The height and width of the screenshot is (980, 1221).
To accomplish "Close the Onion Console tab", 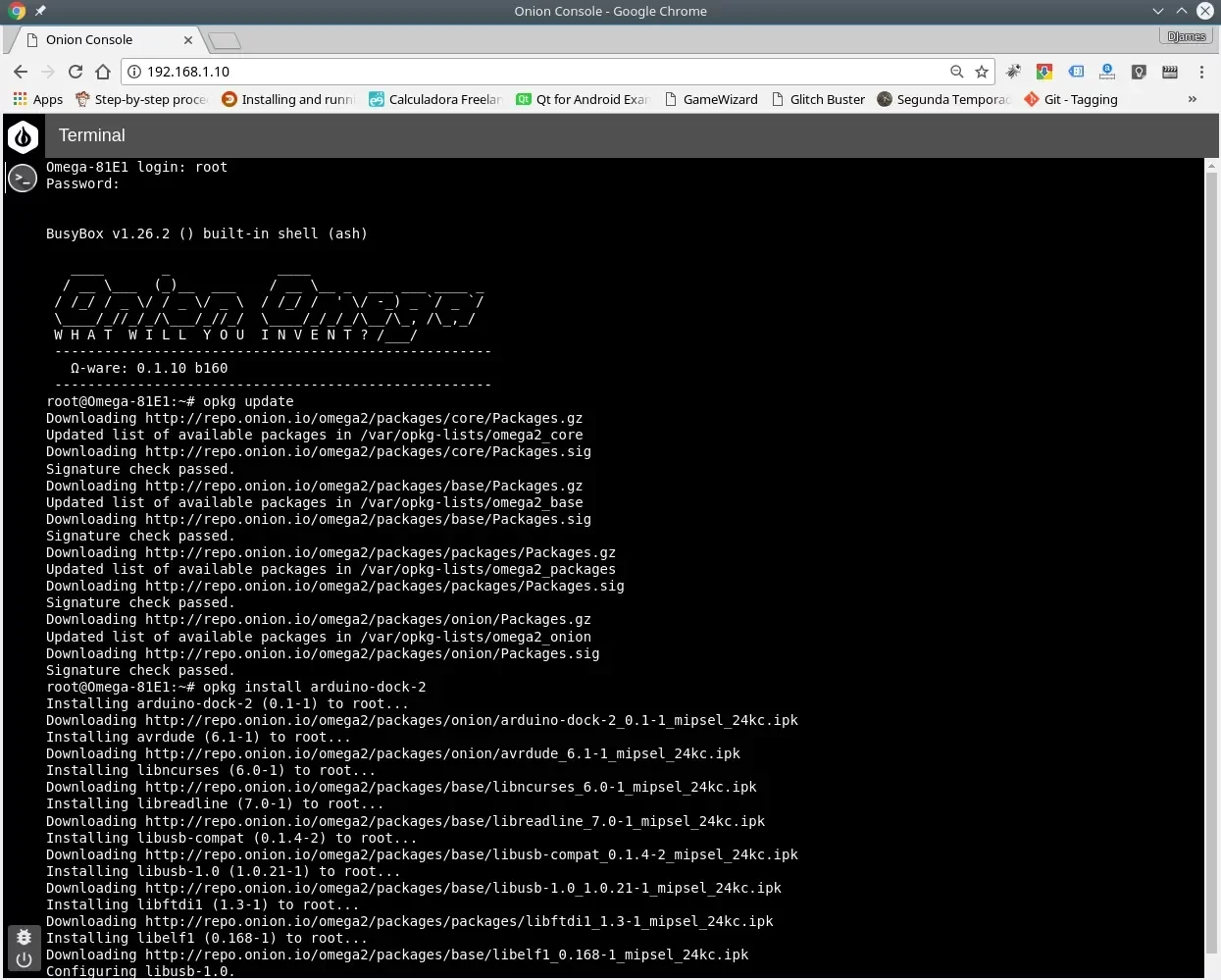I will (188, 40).
